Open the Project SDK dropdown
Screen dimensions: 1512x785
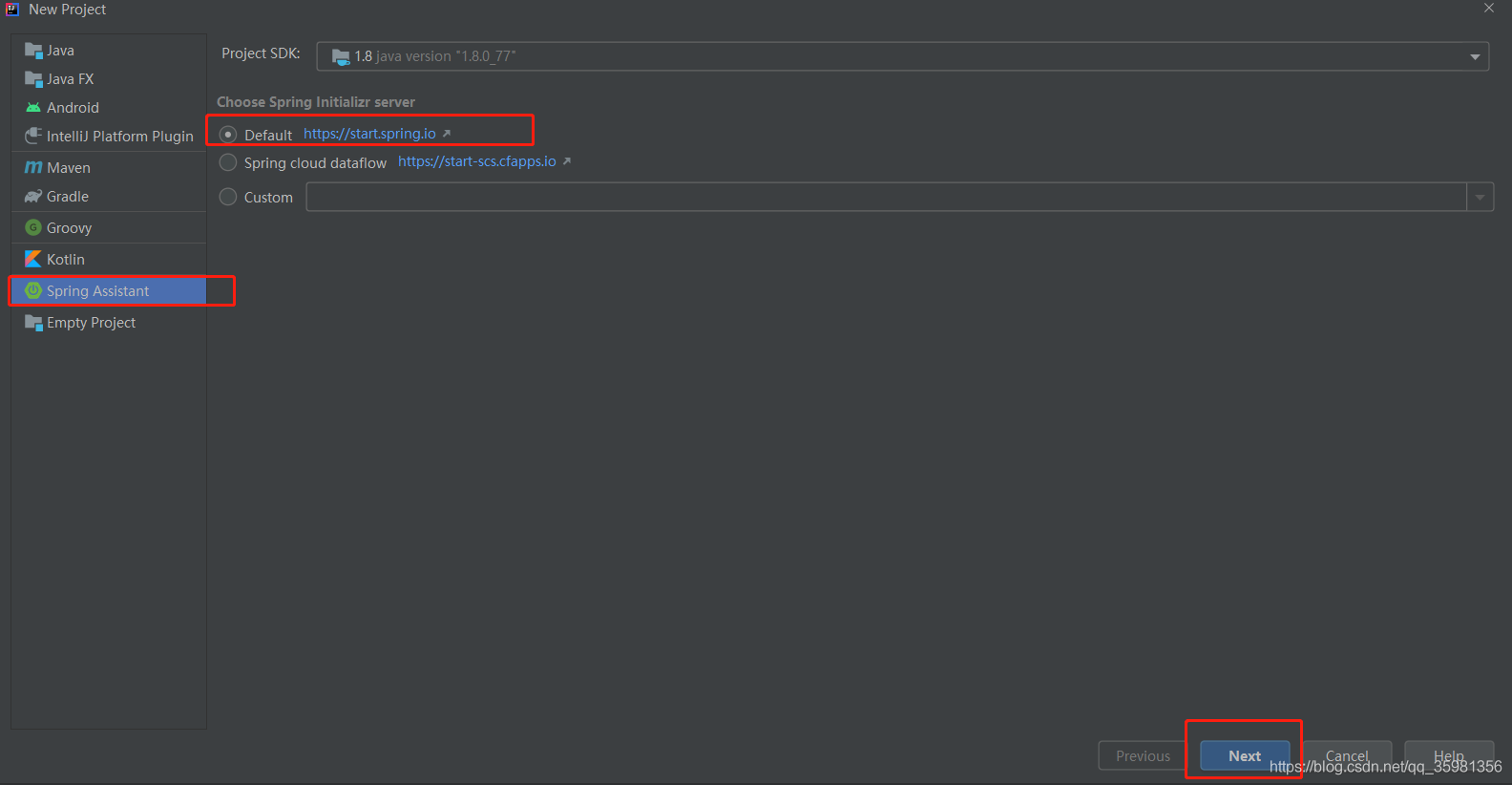(1475, 57)
